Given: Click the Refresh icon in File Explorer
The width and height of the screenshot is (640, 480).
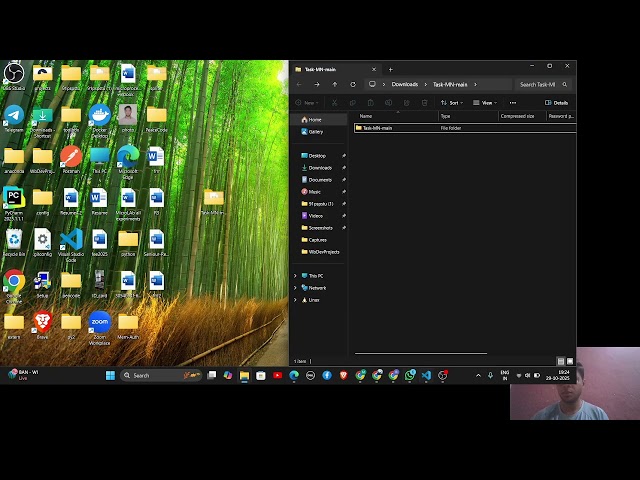Looking at the screenshot, I should [353, 84].
